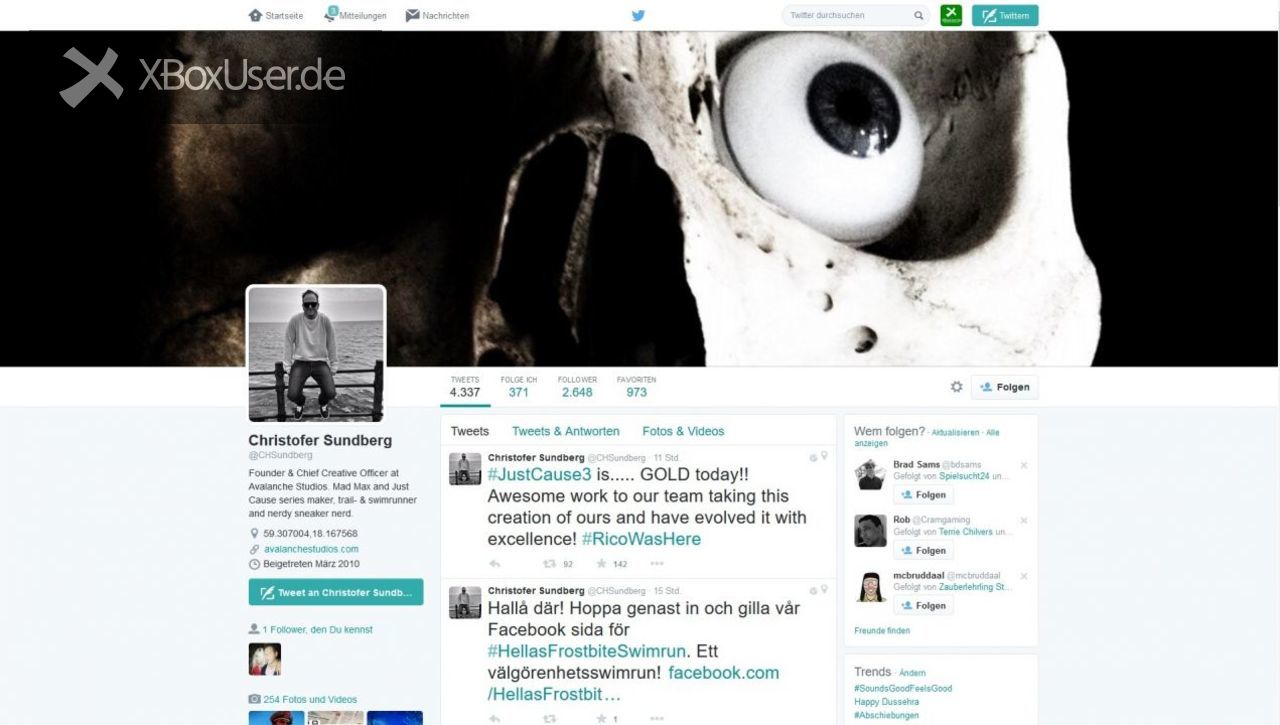Open more options on JustCause3 tweet
Screen dimensions: 1280x725
point(657,564)
